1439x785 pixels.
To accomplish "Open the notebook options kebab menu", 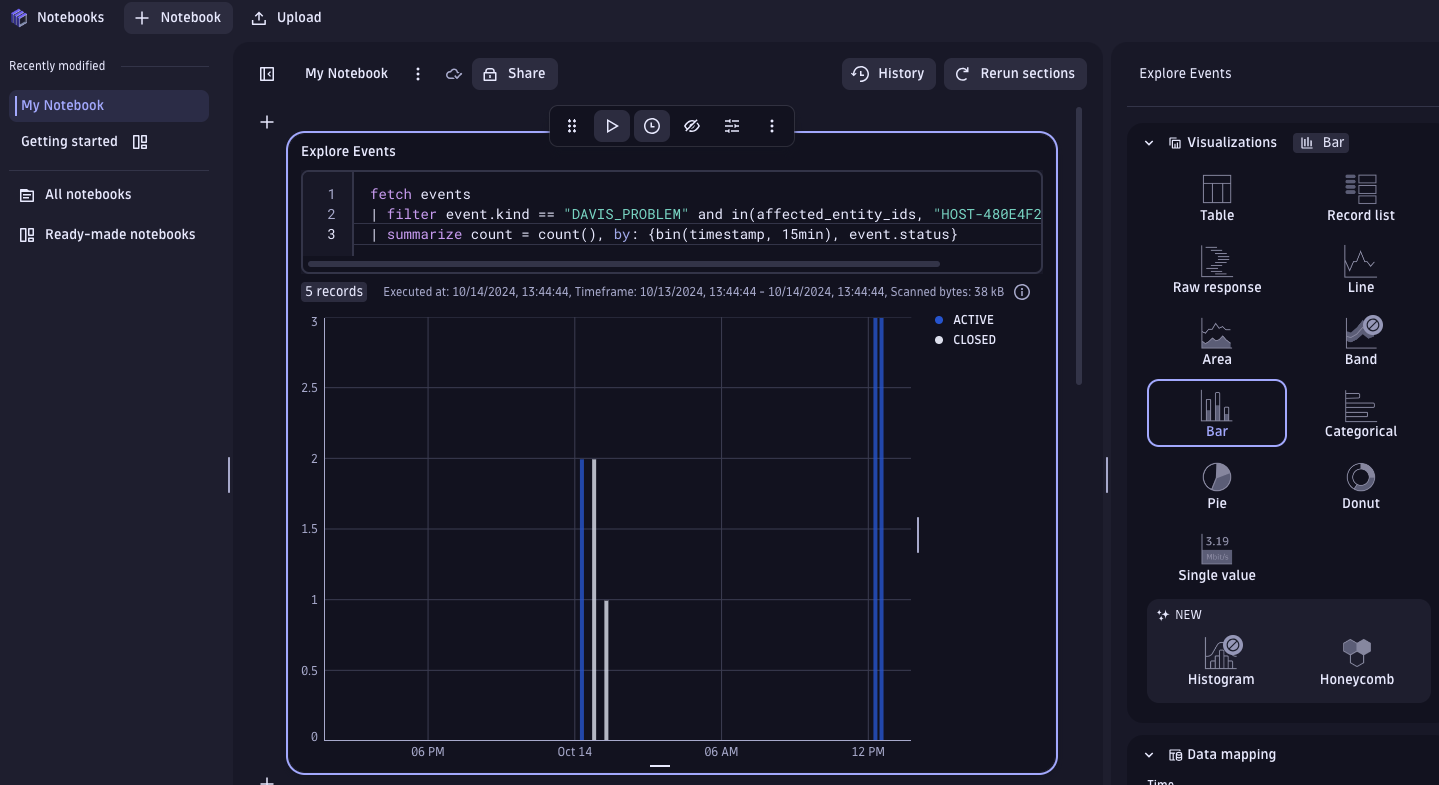I will pyautogui.click(x=417, y=73).
